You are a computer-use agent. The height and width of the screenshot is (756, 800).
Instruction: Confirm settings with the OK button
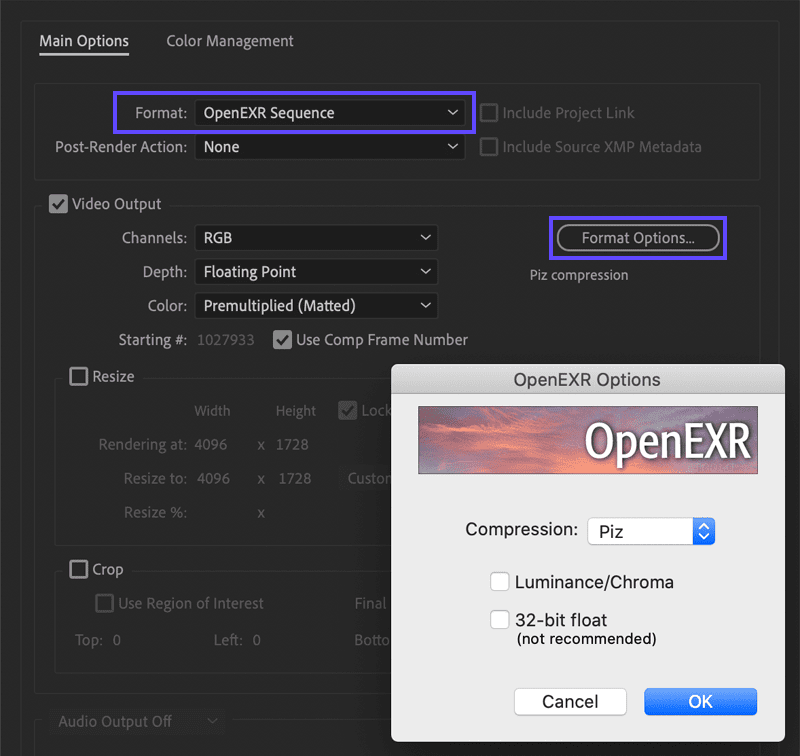[700, 701]
